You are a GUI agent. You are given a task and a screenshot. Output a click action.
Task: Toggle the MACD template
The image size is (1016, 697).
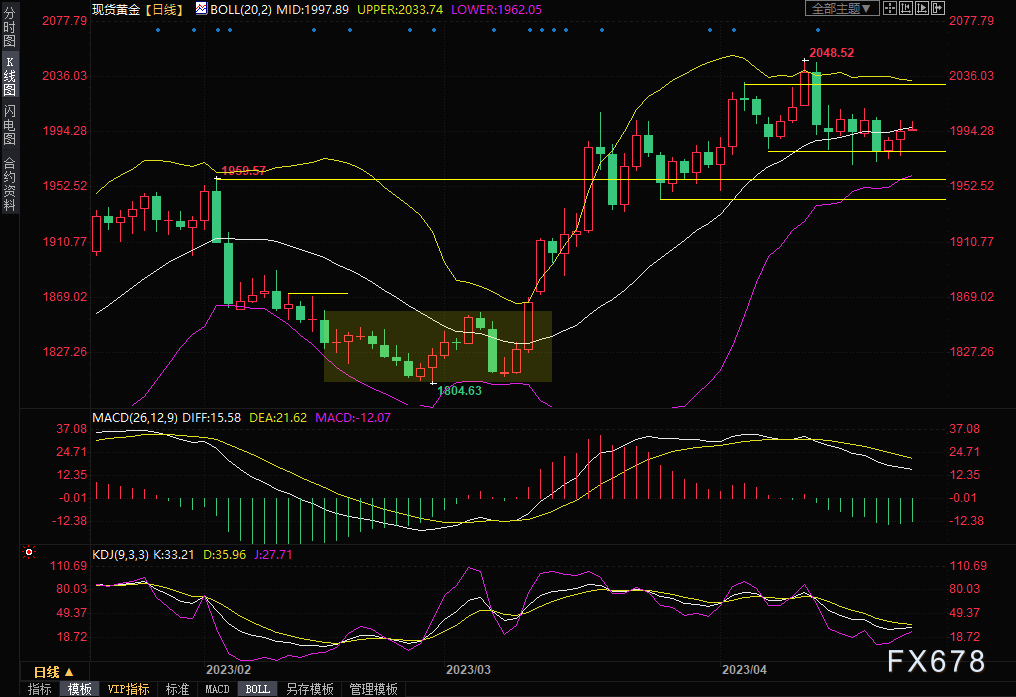tap(217, 689)
